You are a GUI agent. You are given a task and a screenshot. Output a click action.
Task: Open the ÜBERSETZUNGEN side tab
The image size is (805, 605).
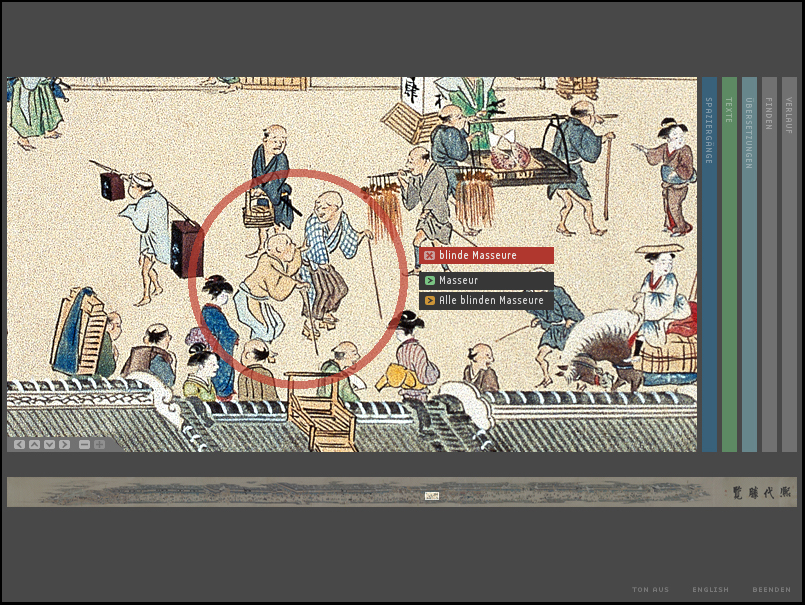[749, 264]
